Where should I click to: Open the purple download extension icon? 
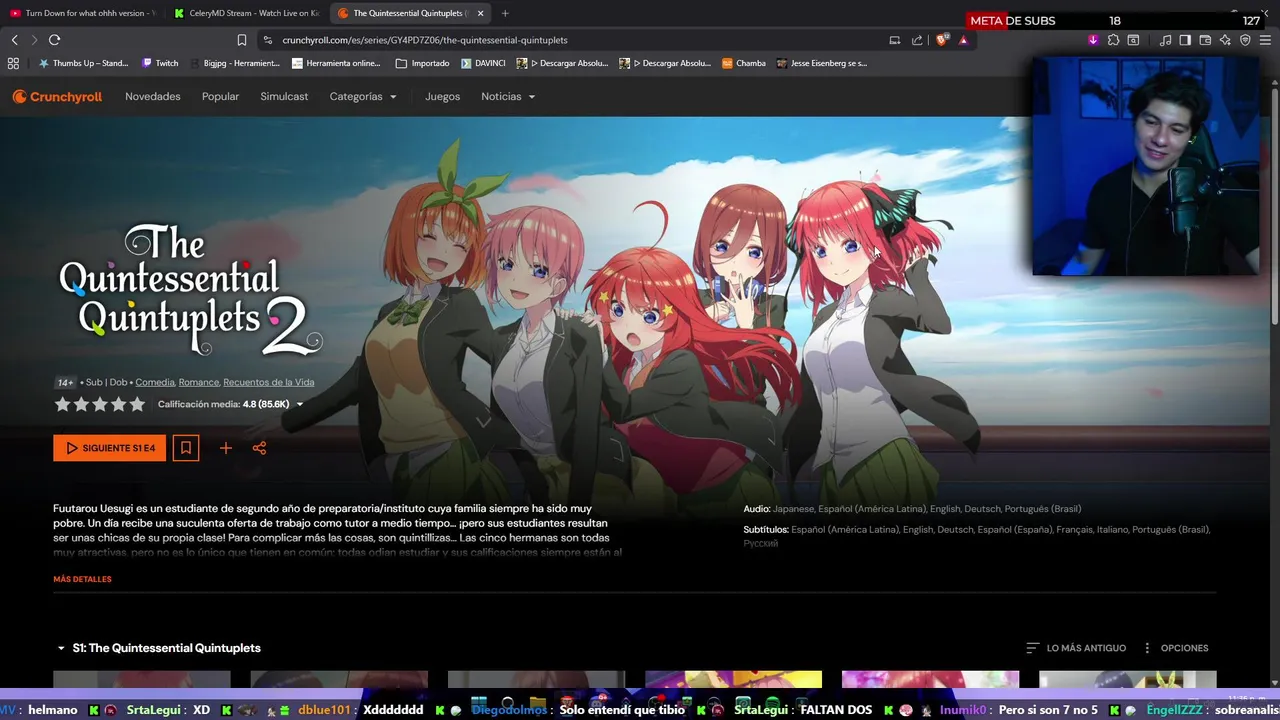pyautogui.click(x=1093, y=40)
